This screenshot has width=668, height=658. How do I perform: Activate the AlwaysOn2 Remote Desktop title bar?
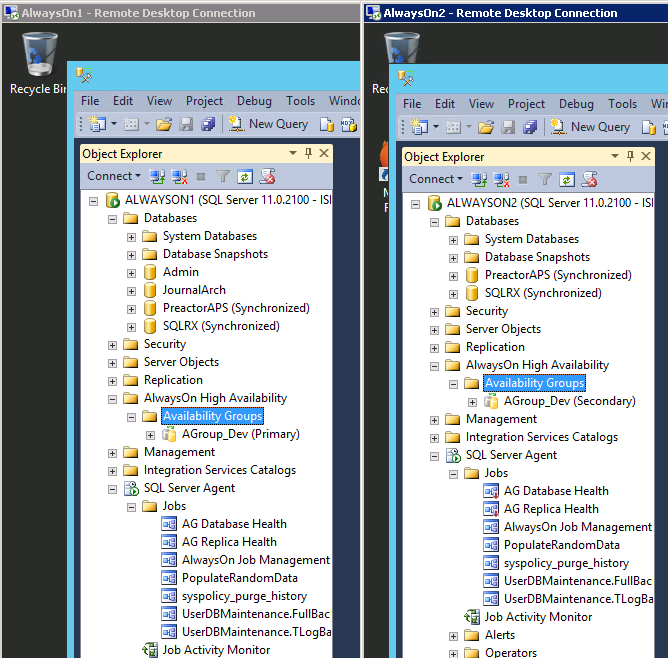tap(516, 13)
